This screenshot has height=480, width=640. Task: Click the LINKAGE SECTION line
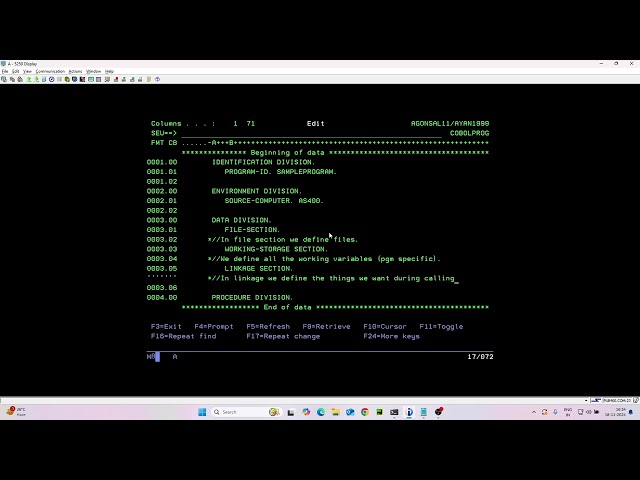coord(259,269)
